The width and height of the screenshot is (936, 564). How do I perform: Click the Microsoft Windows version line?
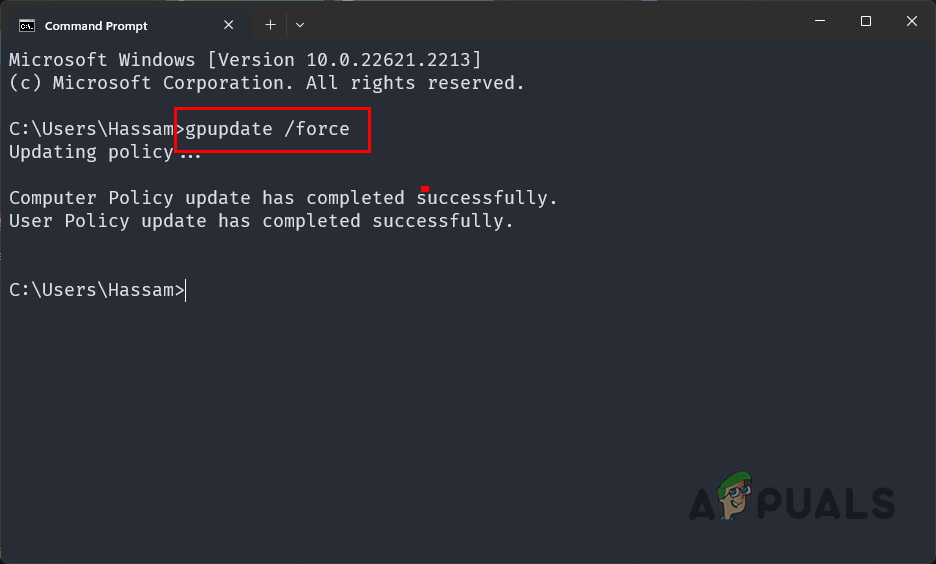click(x=245, y=60)
